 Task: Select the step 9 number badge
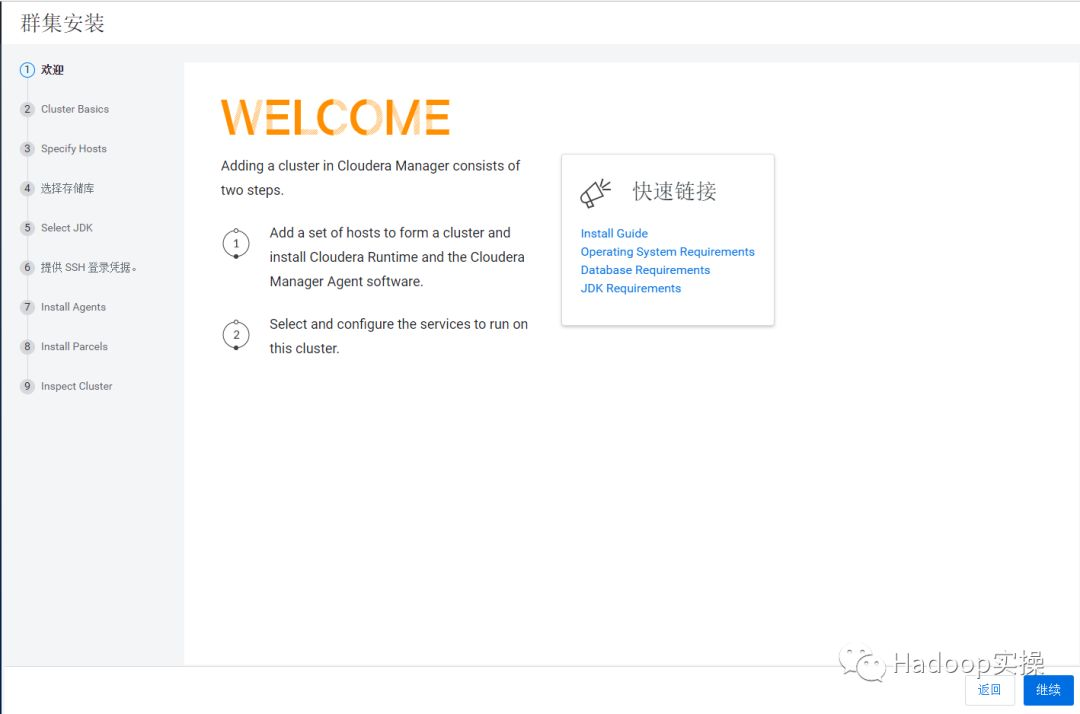27,386
